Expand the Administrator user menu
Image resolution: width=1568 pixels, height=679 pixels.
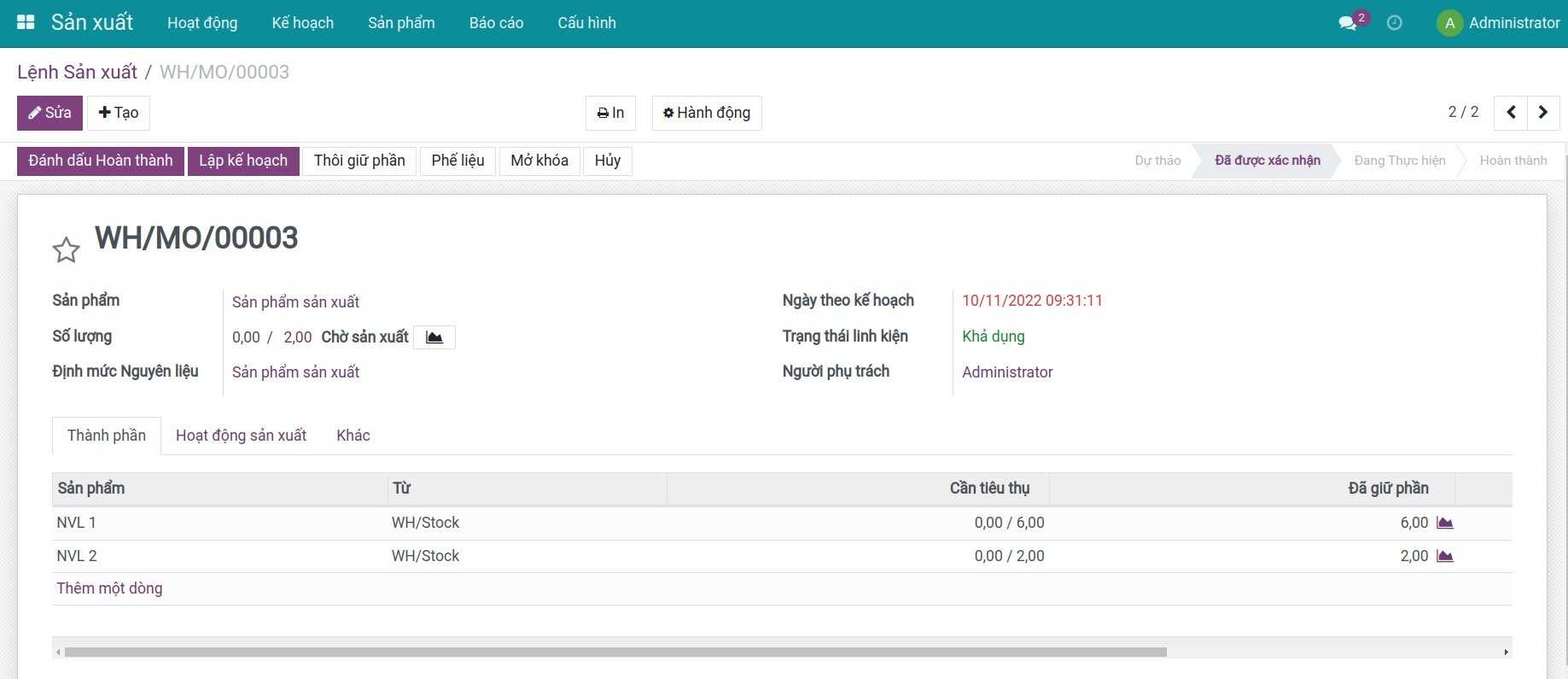click(x=1498, y=23)
